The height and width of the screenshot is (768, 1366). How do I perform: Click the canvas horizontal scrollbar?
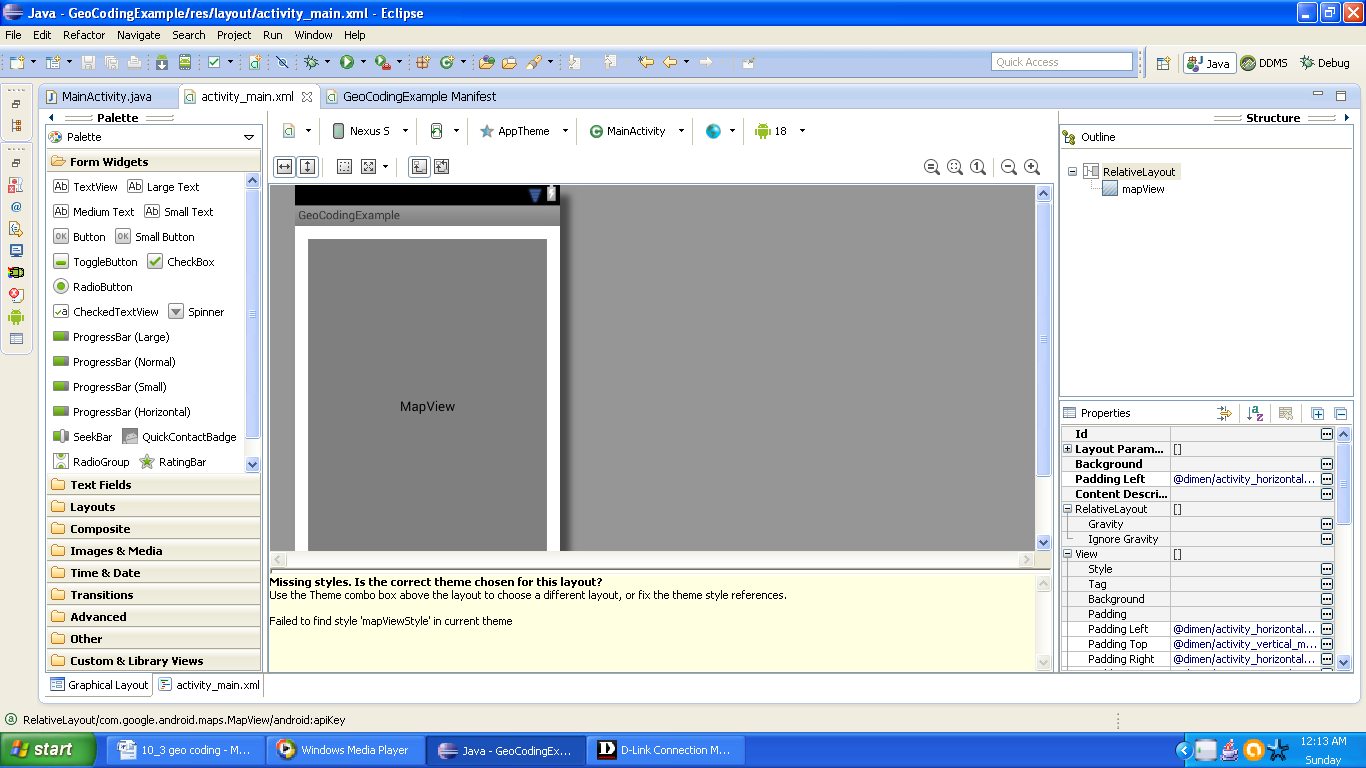[x=652, y=560]
